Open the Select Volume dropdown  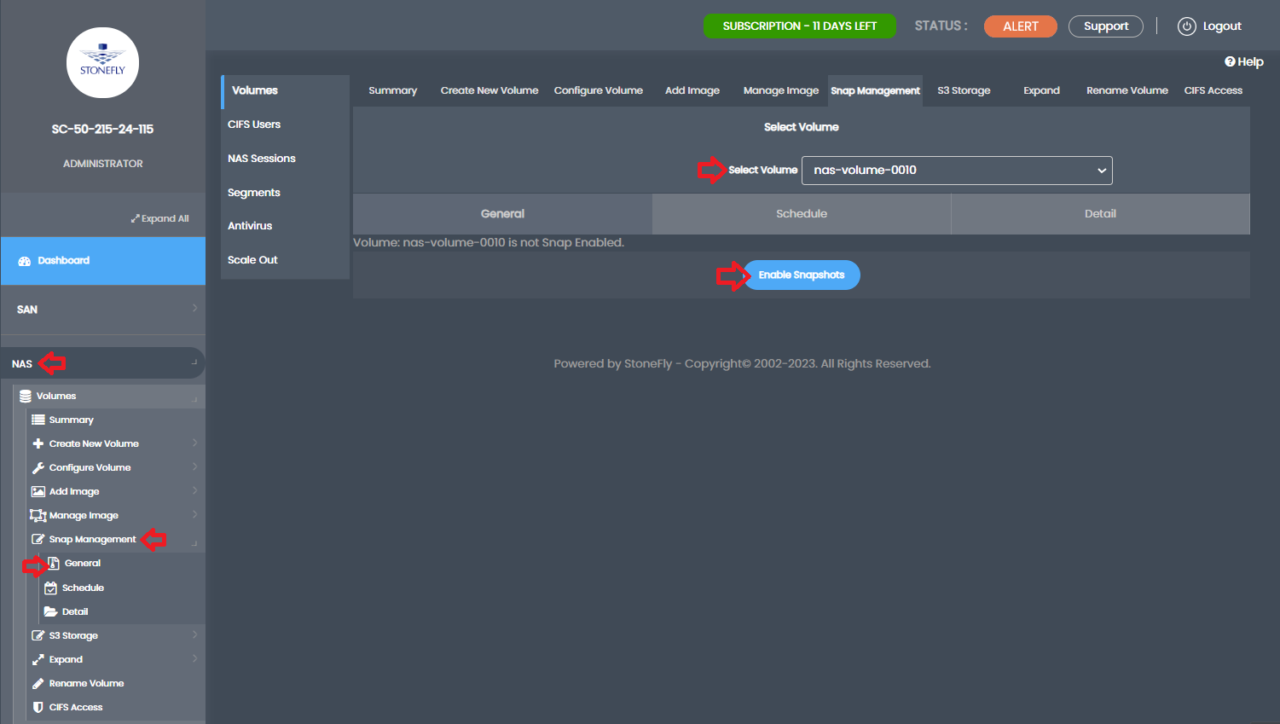(956, 170)
